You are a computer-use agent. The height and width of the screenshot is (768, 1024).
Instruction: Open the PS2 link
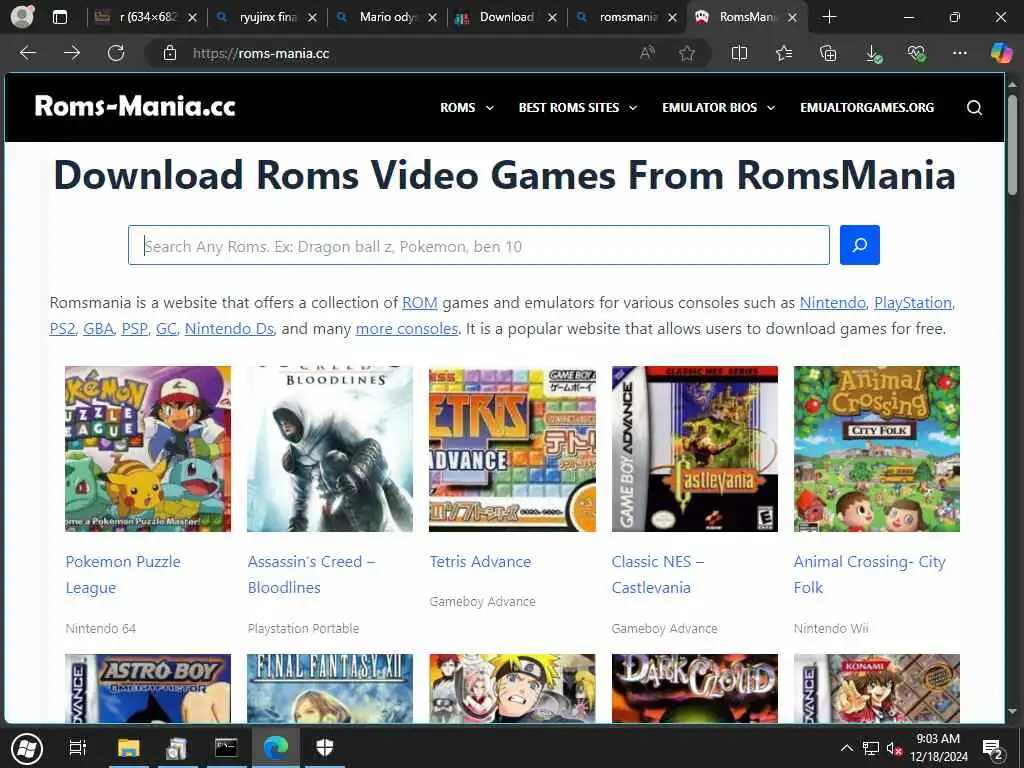point(63,328)
